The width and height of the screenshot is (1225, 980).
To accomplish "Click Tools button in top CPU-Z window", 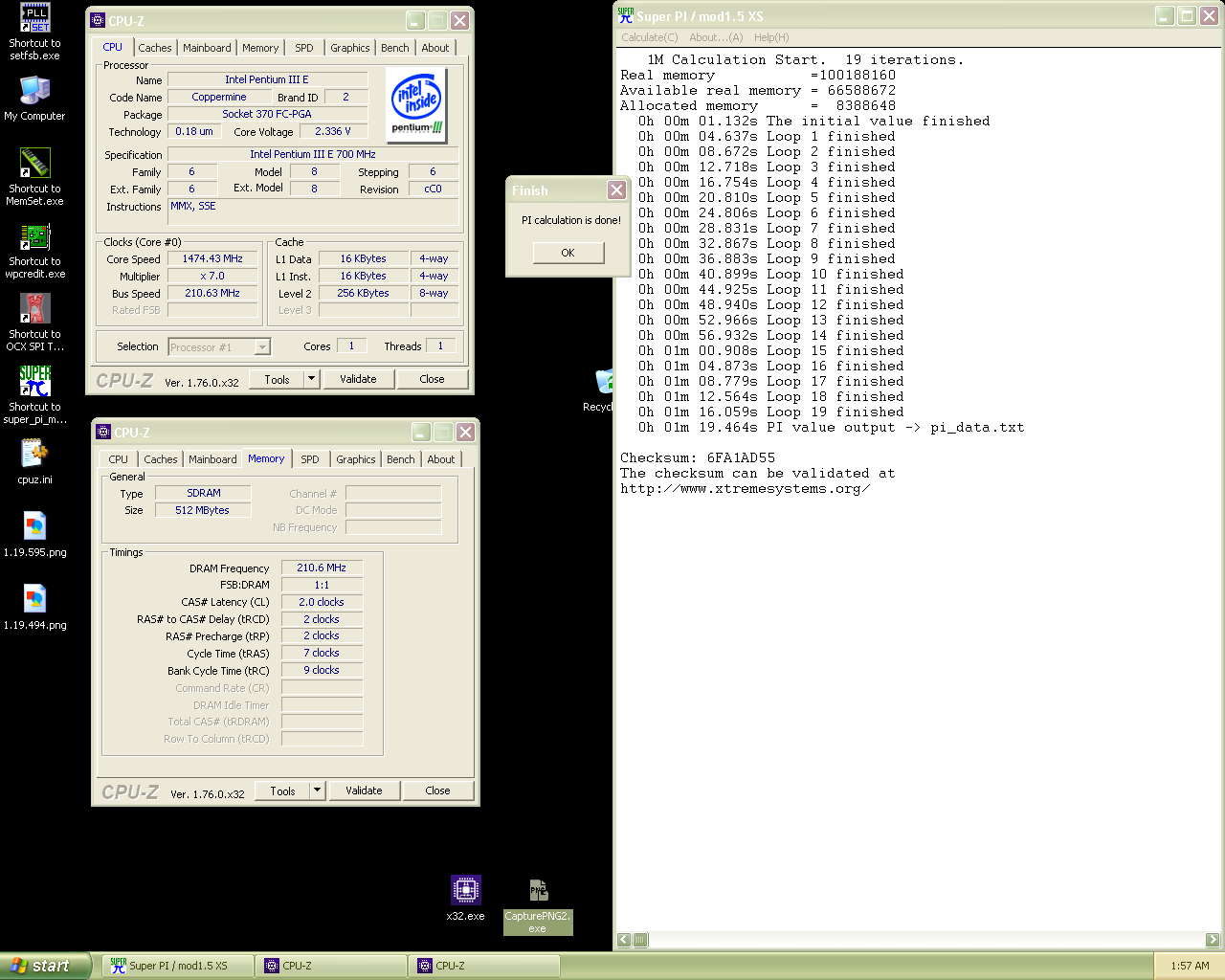I will click(x=277, y=379).
